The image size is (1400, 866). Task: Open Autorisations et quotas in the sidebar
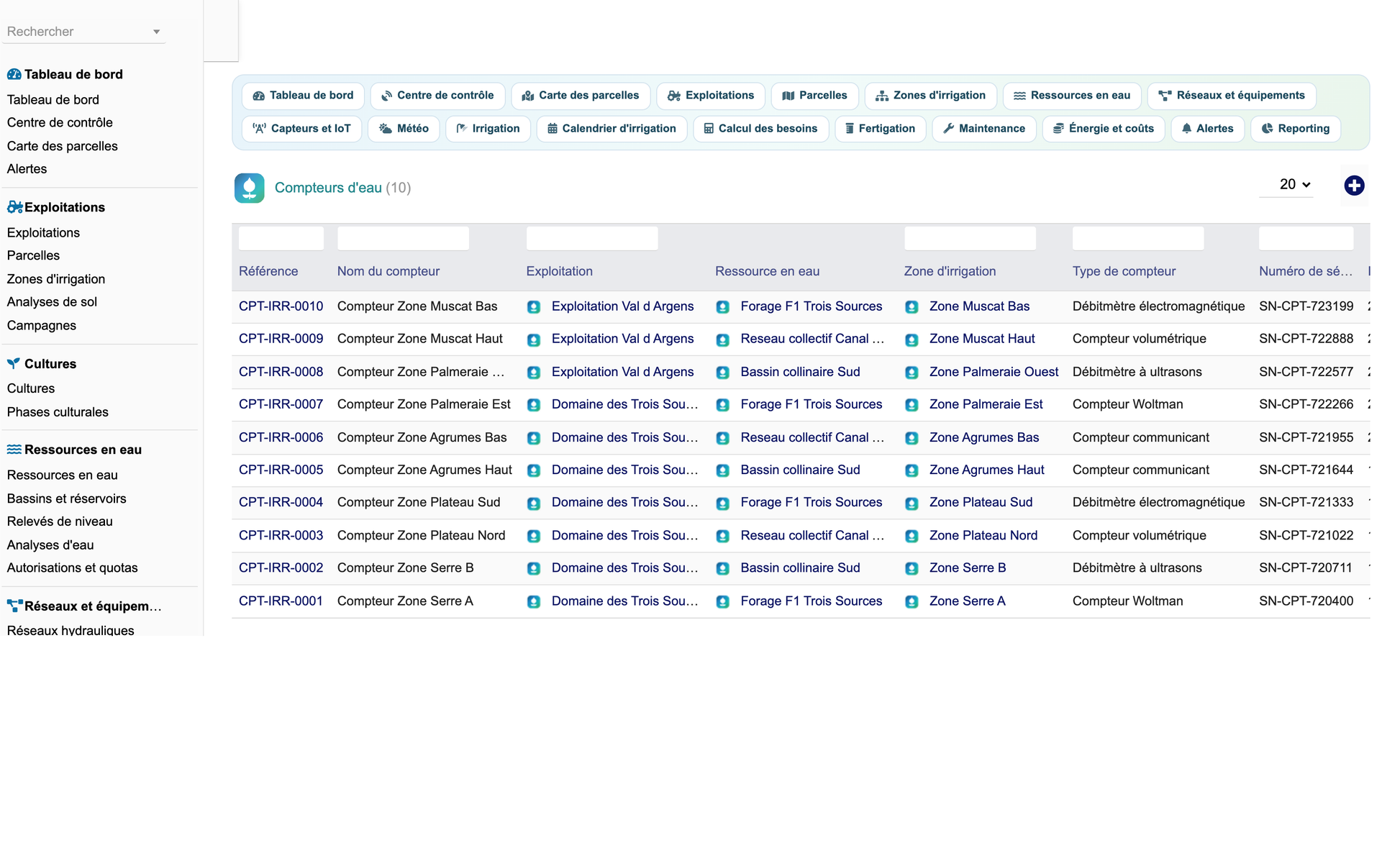(72, 568)
